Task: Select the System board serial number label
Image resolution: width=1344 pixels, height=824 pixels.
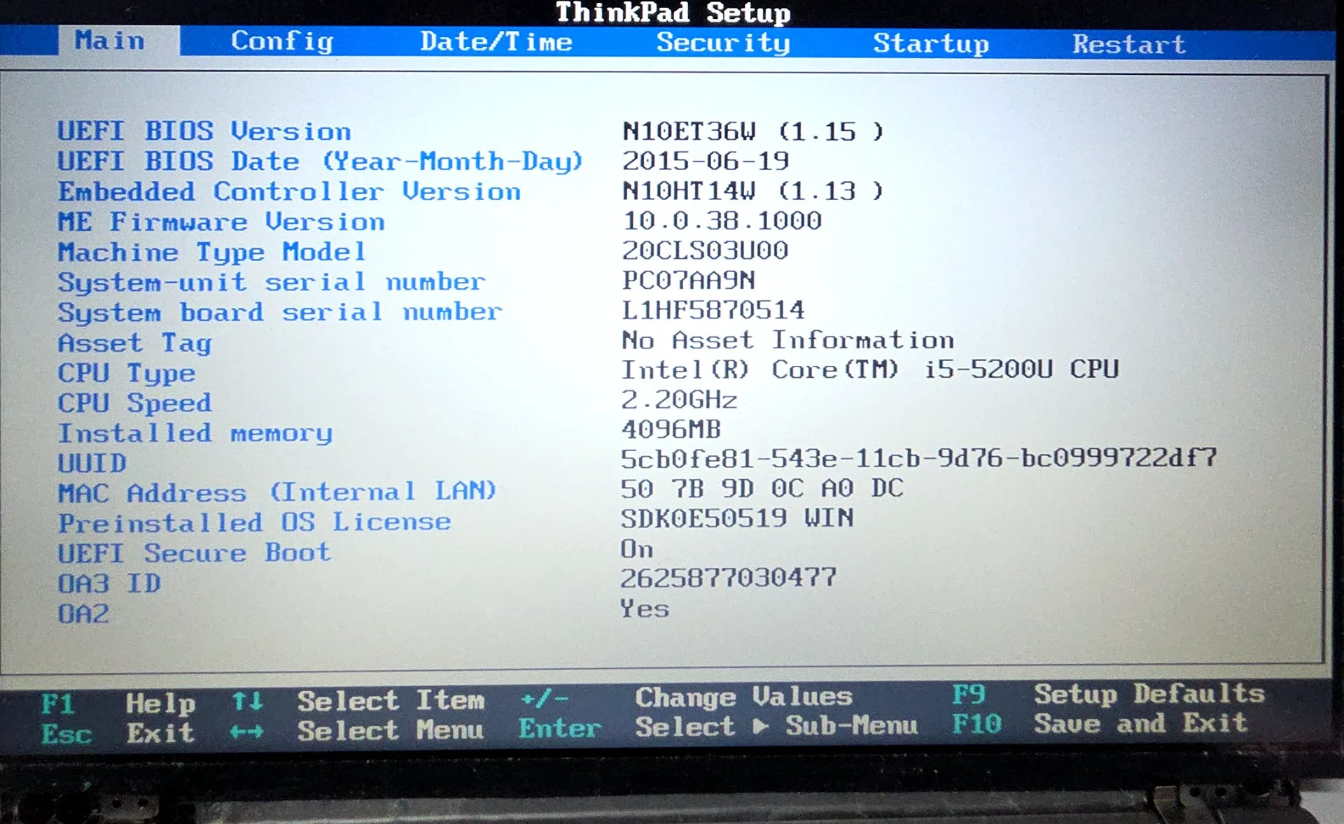Action: [279, 312]
